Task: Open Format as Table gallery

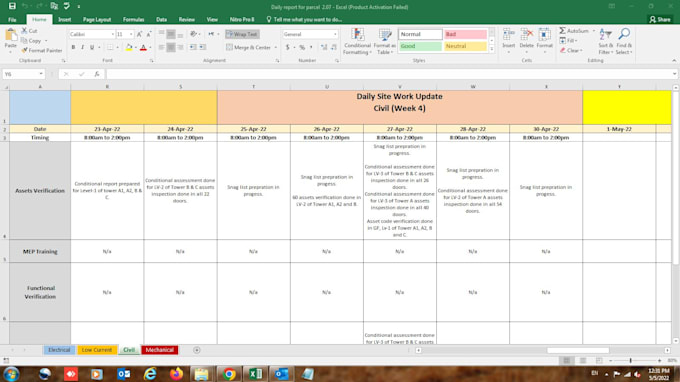Action: pos(385,41)
